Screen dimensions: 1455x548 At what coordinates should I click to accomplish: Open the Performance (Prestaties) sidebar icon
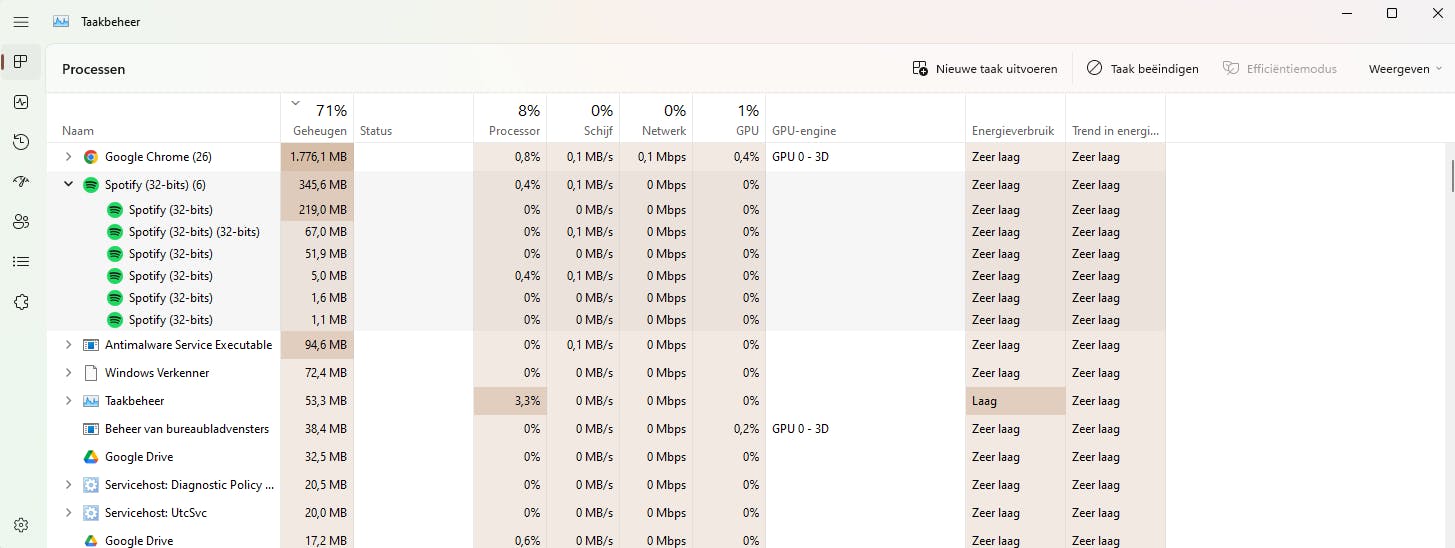tap(21, 102)
